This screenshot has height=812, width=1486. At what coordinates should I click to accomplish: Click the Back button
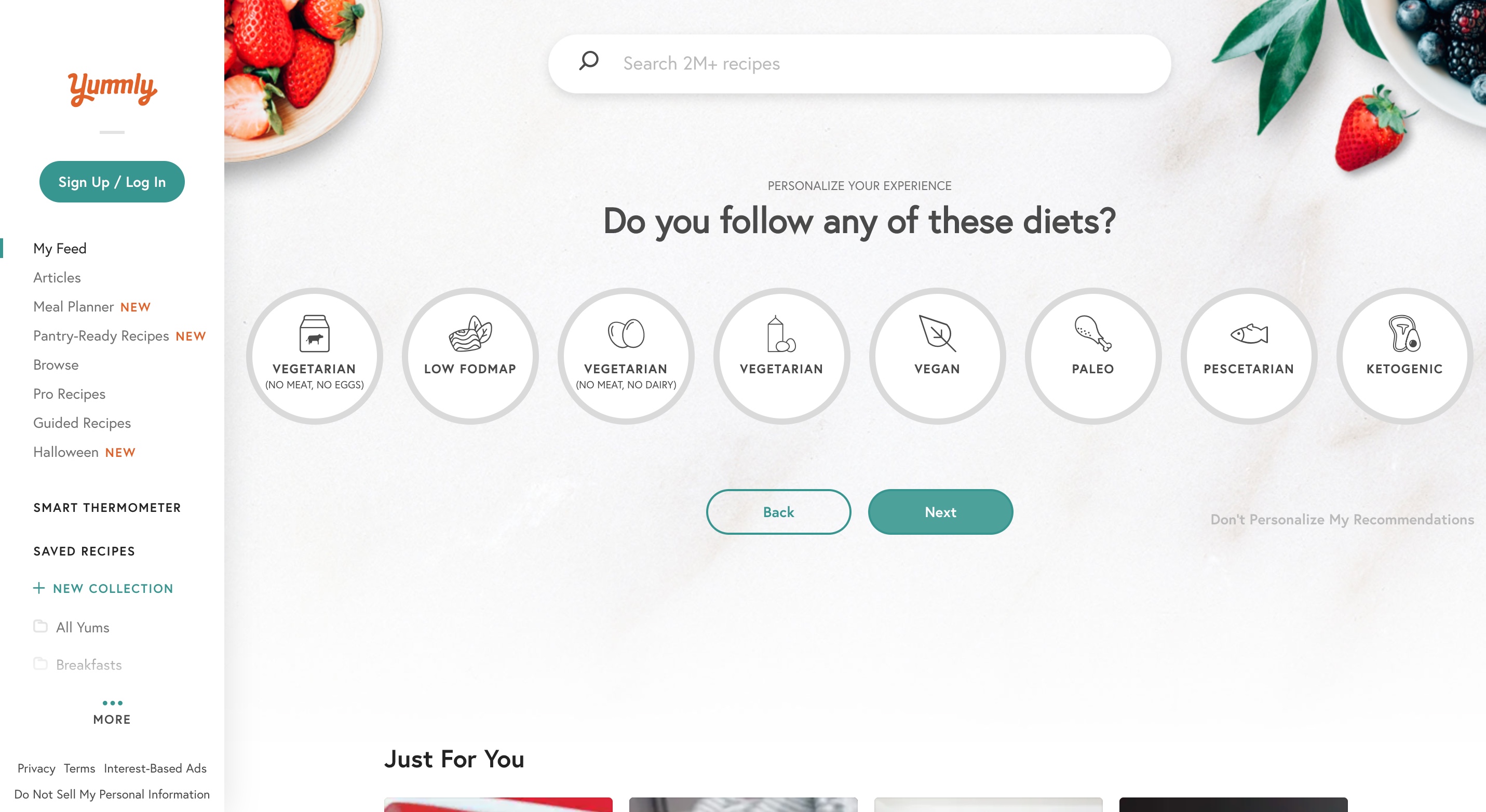[x=778, y=511]
